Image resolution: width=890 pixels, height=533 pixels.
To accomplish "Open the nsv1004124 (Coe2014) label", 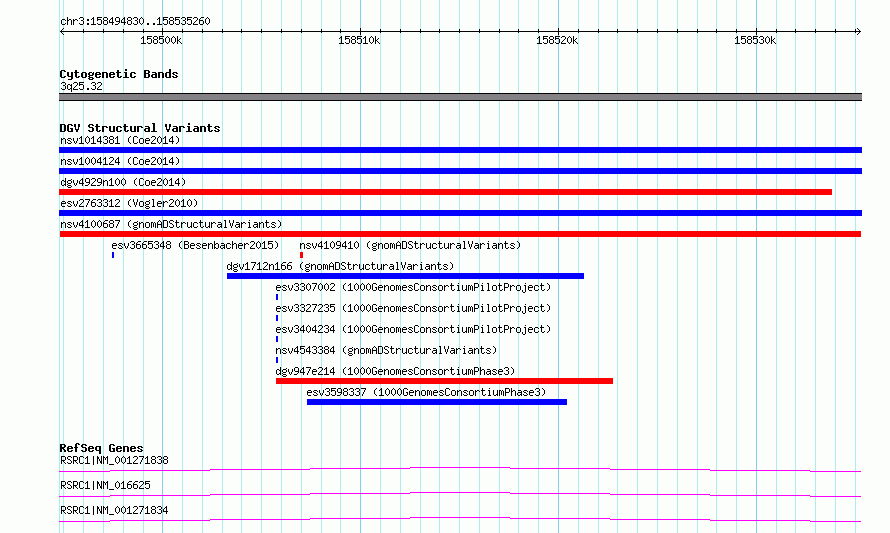I will click(120, 161).
